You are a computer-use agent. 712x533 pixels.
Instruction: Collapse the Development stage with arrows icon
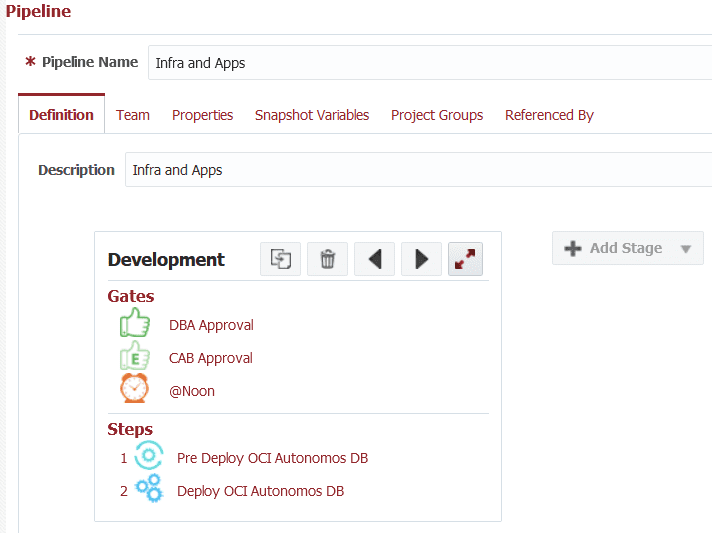465,259
